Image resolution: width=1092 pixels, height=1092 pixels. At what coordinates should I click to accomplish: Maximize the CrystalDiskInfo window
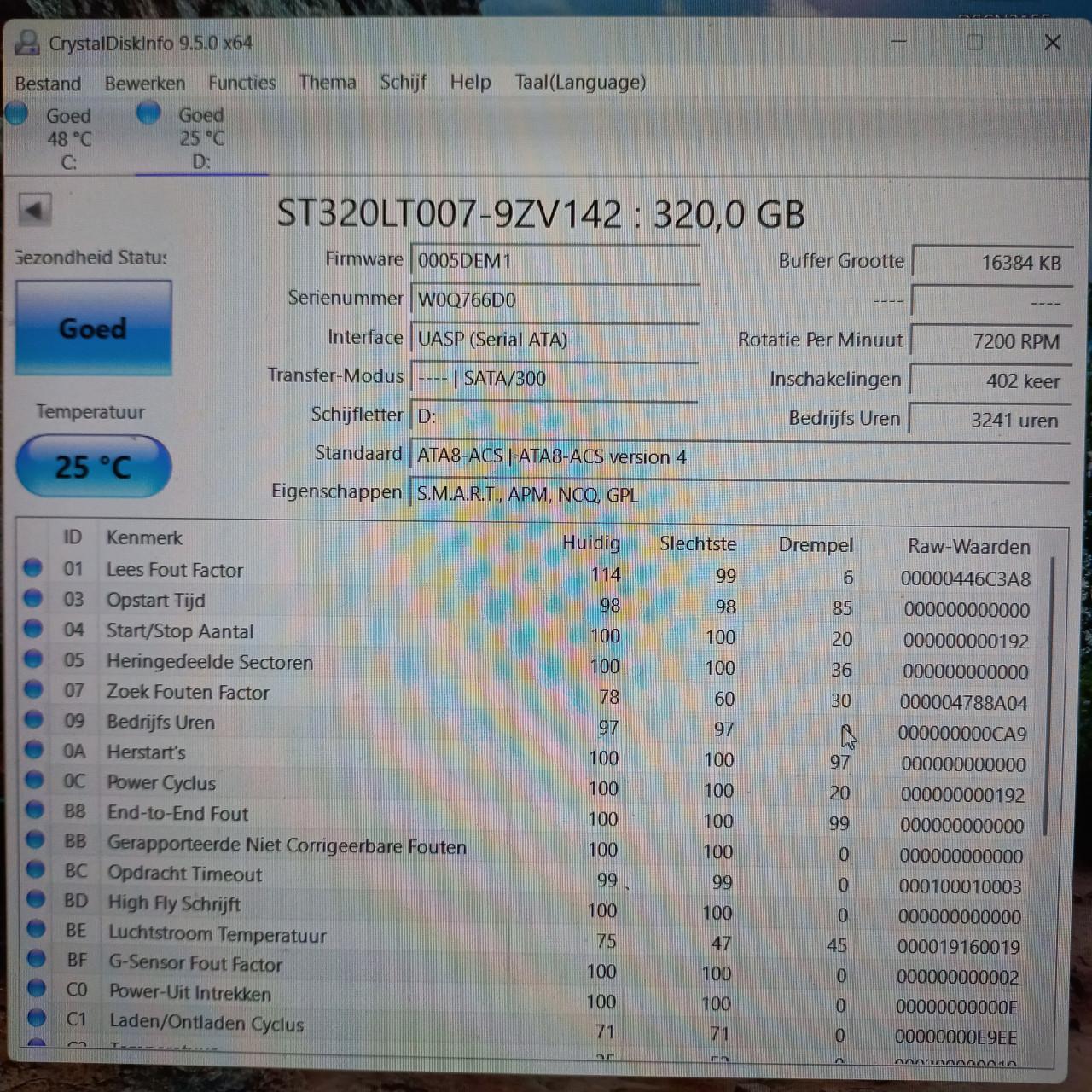click(974, 43)
